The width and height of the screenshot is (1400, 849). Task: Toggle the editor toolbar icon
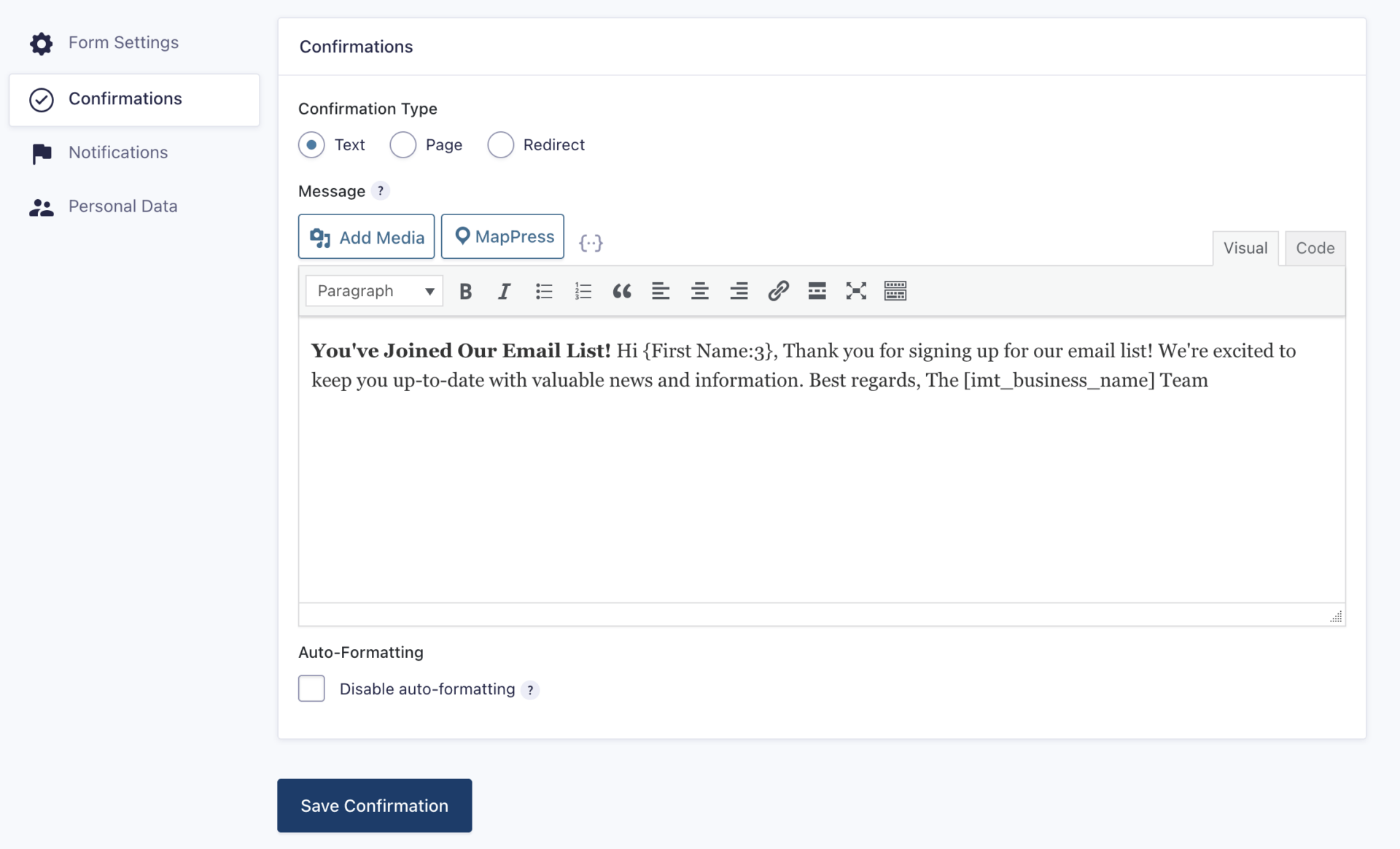(x=895, y=292)
